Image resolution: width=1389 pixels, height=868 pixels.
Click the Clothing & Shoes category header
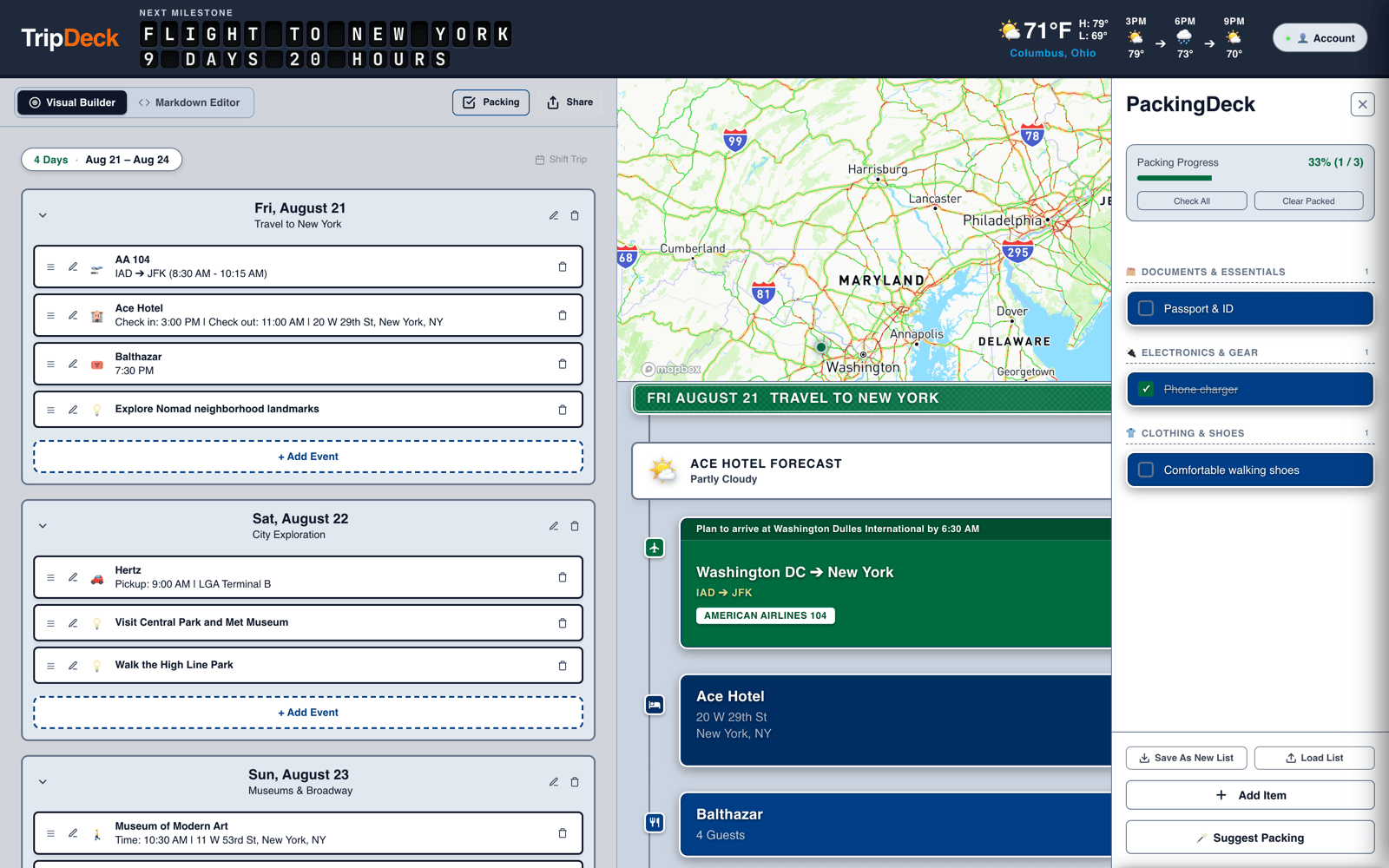click(1250, 433)
